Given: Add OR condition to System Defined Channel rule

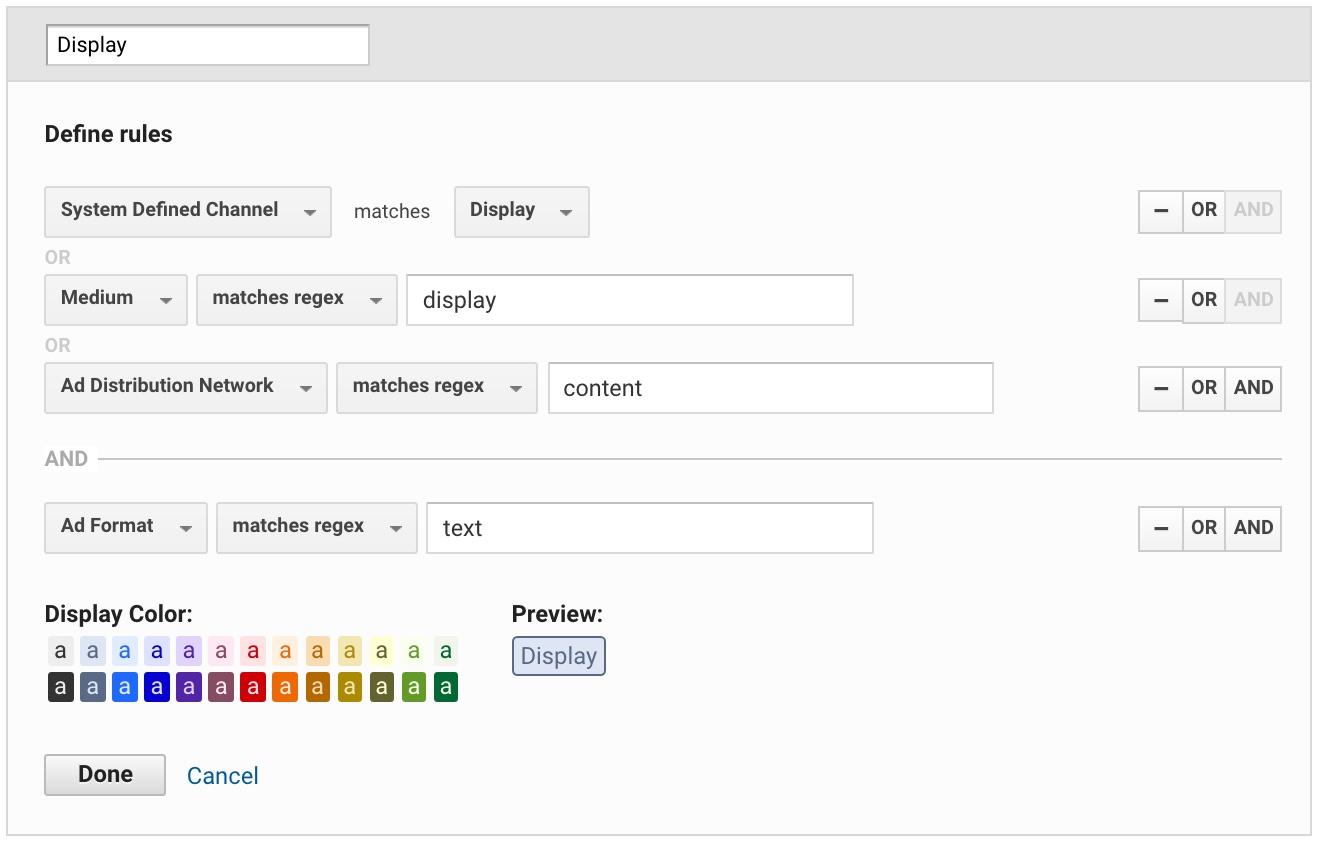Looking at the screenshot, I should (1204, 211).
